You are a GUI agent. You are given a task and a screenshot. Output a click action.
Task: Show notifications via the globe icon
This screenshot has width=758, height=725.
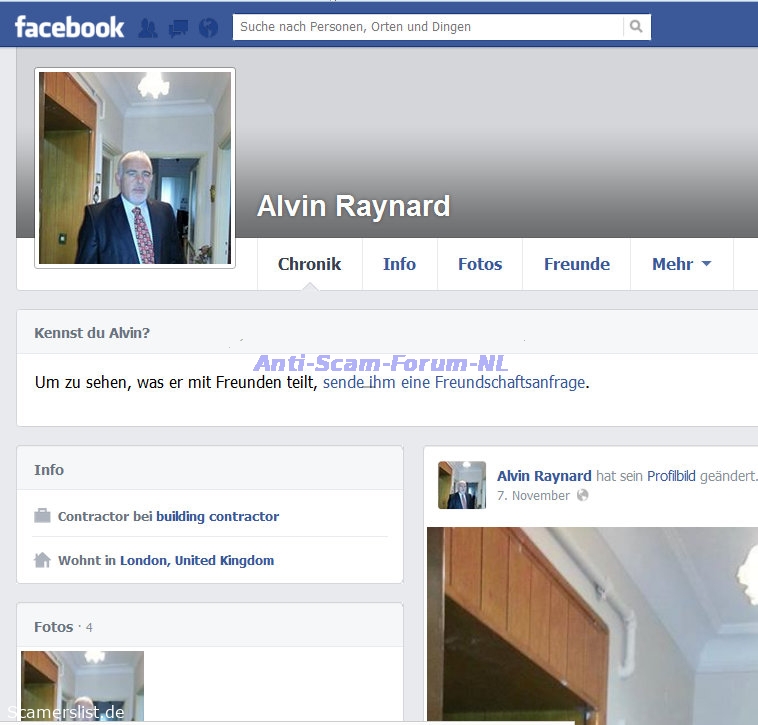point(208,28)
